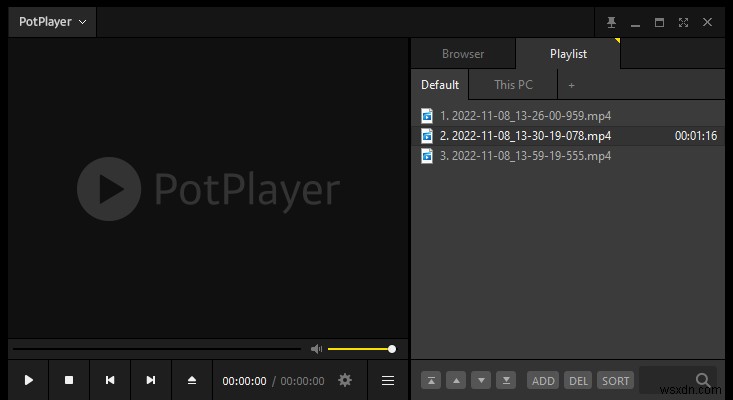Move selected item to bottom of playlist
The height and width of the screenshot is (400, 733).
506,380
